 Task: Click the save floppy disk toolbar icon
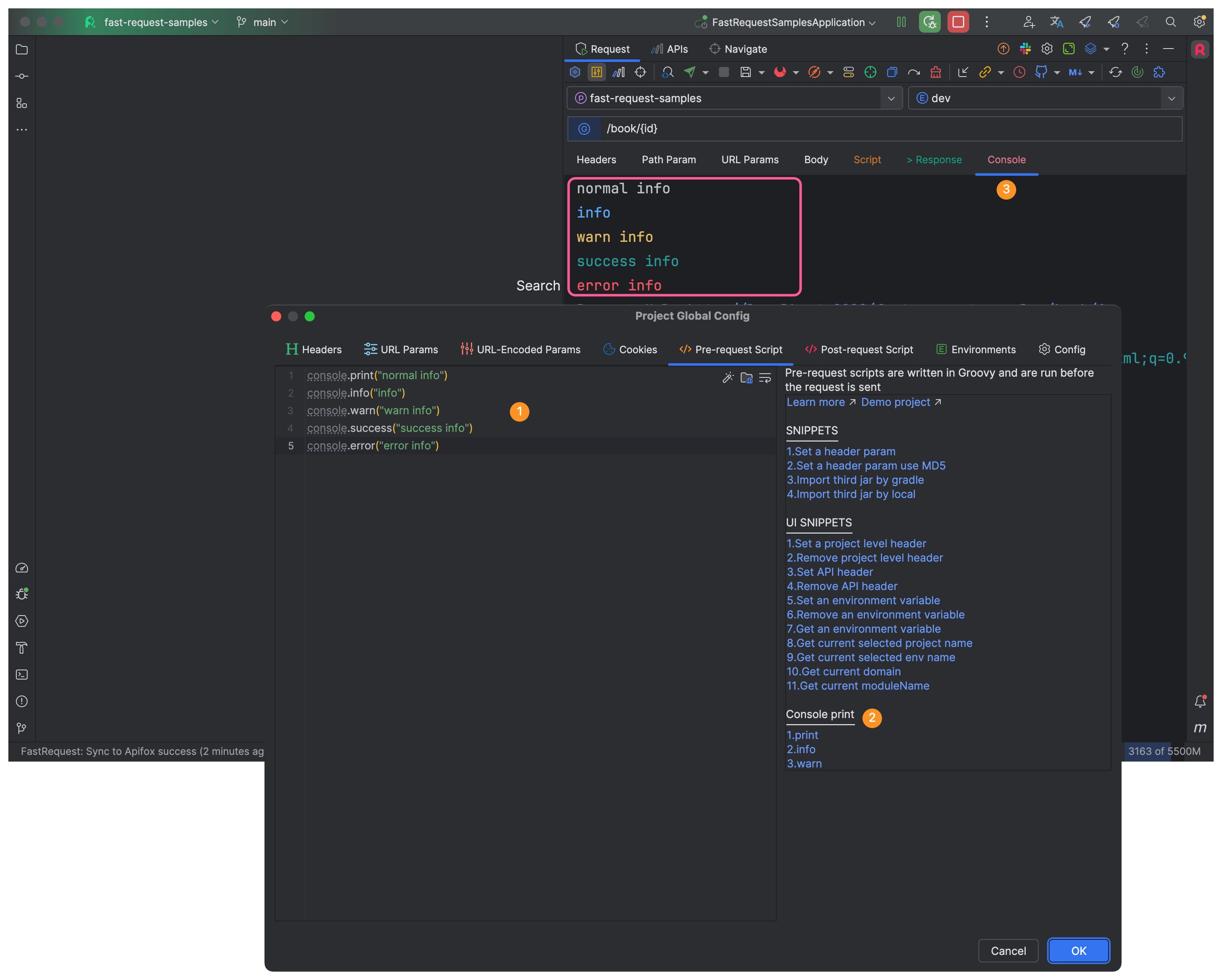(745, 72)
